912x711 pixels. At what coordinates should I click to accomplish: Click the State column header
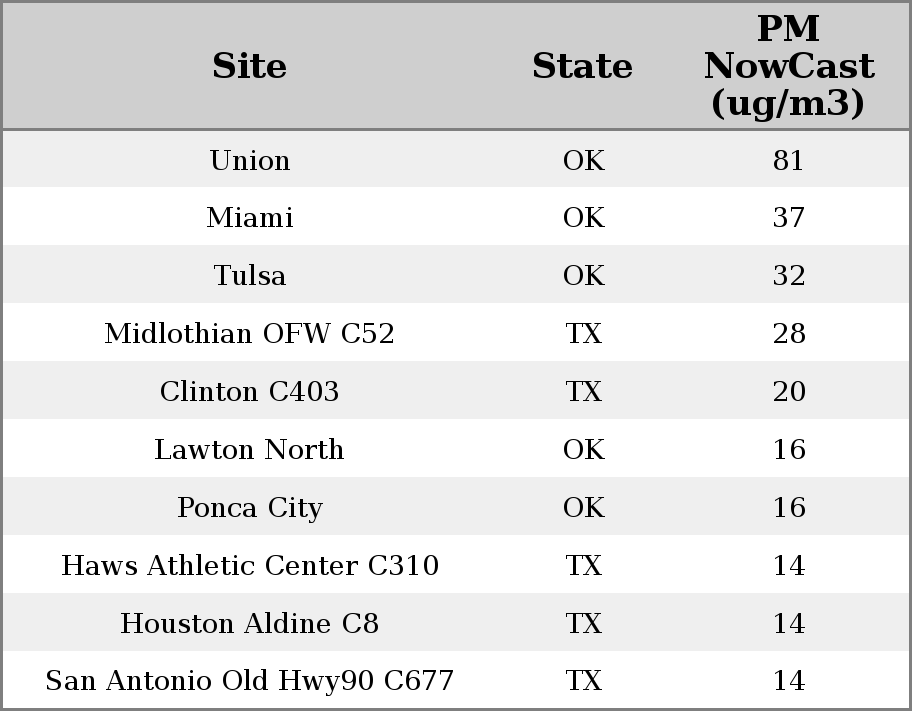pyautogui.click(x=582, y=66)
